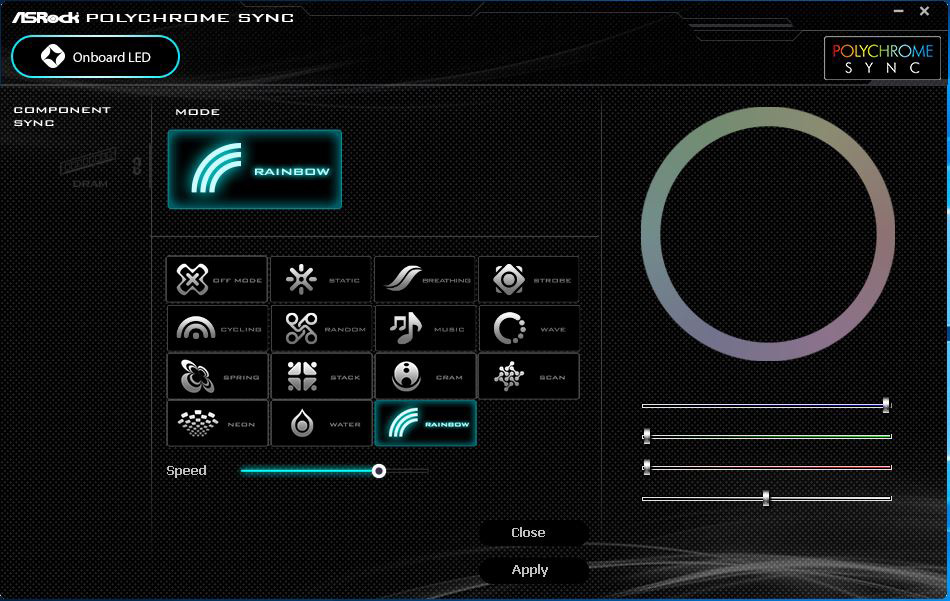The image size is (950, 601).
Task: Activate the Music lighting mode
Action: pos(425,328)
